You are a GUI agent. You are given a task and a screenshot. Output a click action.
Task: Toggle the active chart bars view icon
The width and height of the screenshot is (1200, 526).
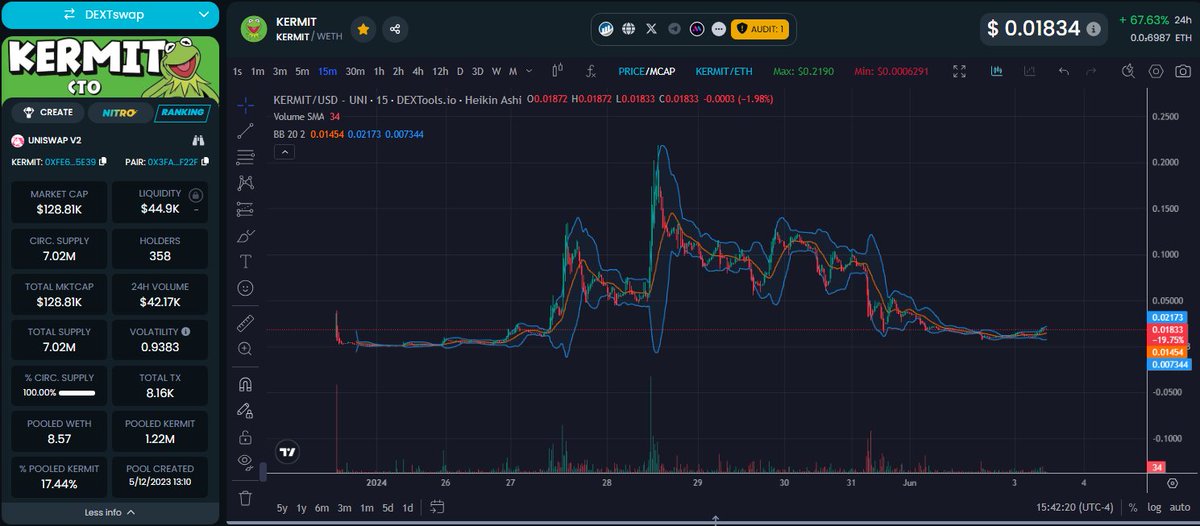tap(997, 71)
